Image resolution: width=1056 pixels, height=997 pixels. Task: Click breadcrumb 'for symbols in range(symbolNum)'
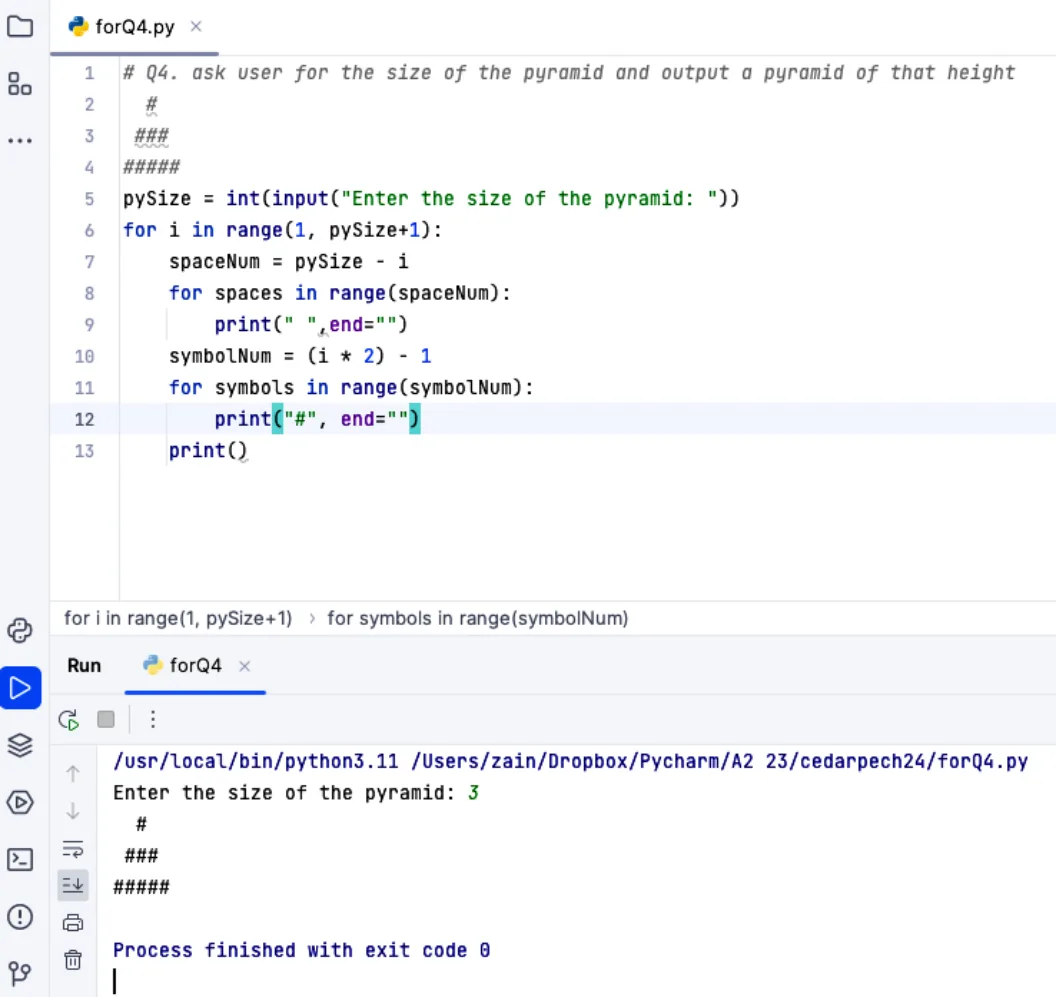point(477,618)
